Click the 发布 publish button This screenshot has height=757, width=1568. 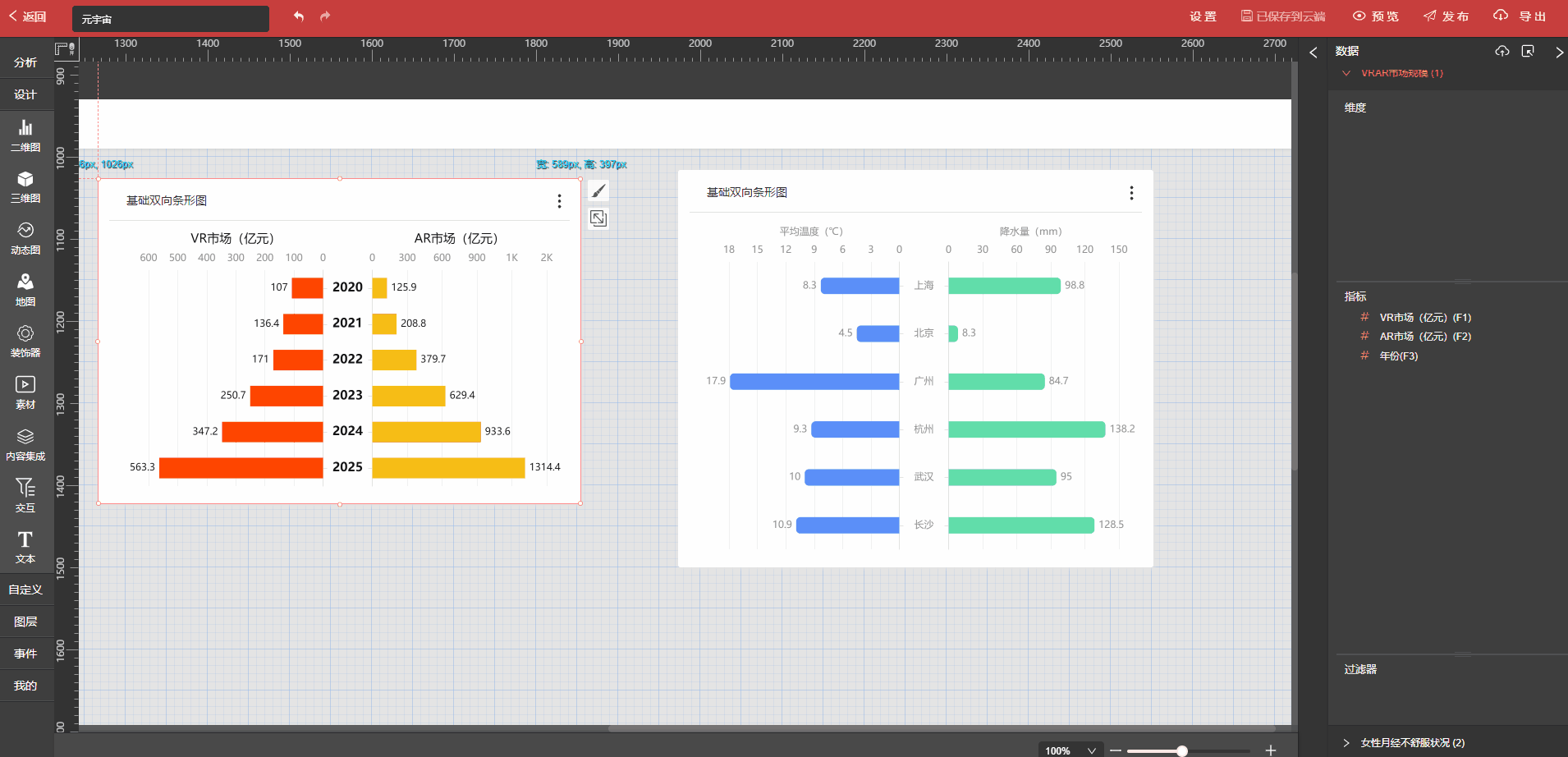[x=1447, y=16]
